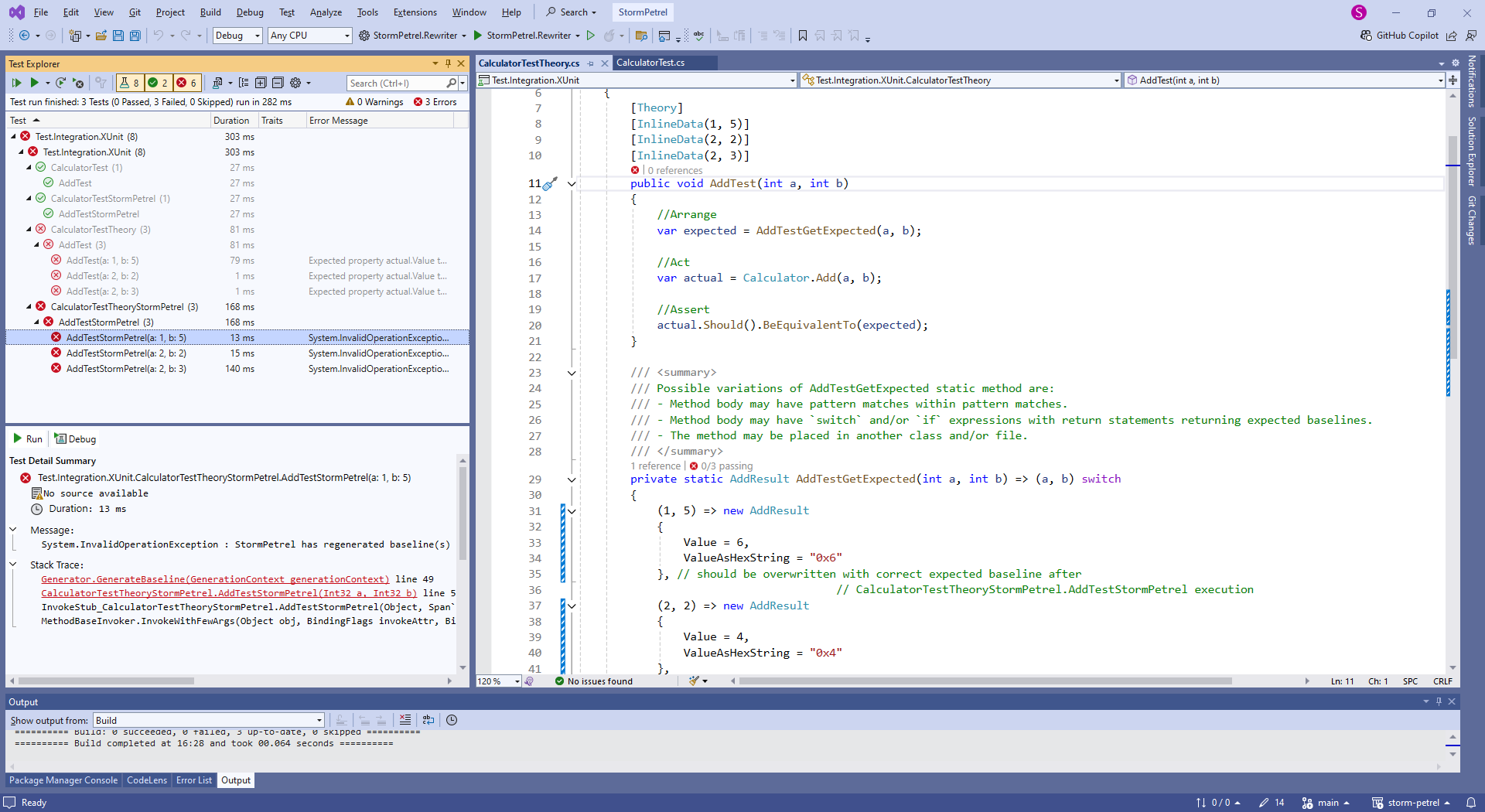Click Open File folder icon
This screenshot has width=1485, height=812.
coord(101,36)
